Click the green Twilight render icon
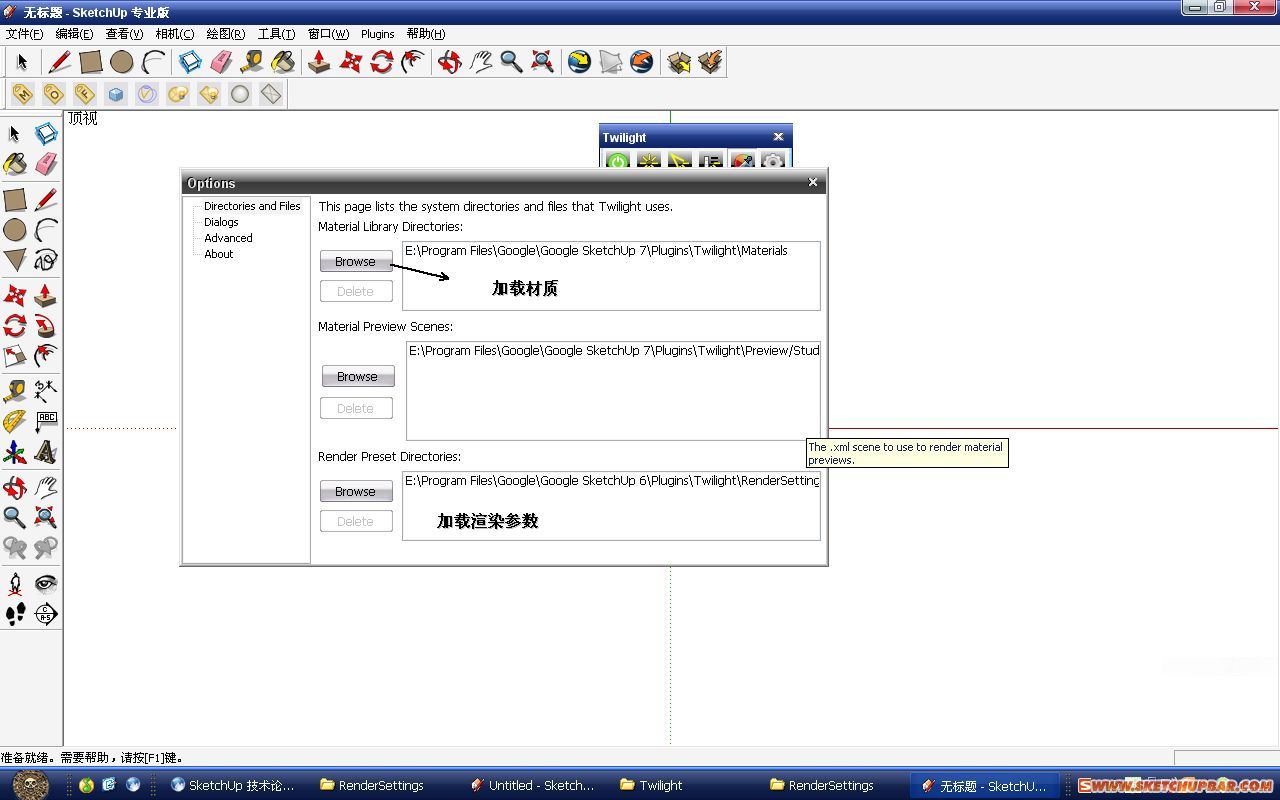The image size is (1280, 800). tap(618, 161)
